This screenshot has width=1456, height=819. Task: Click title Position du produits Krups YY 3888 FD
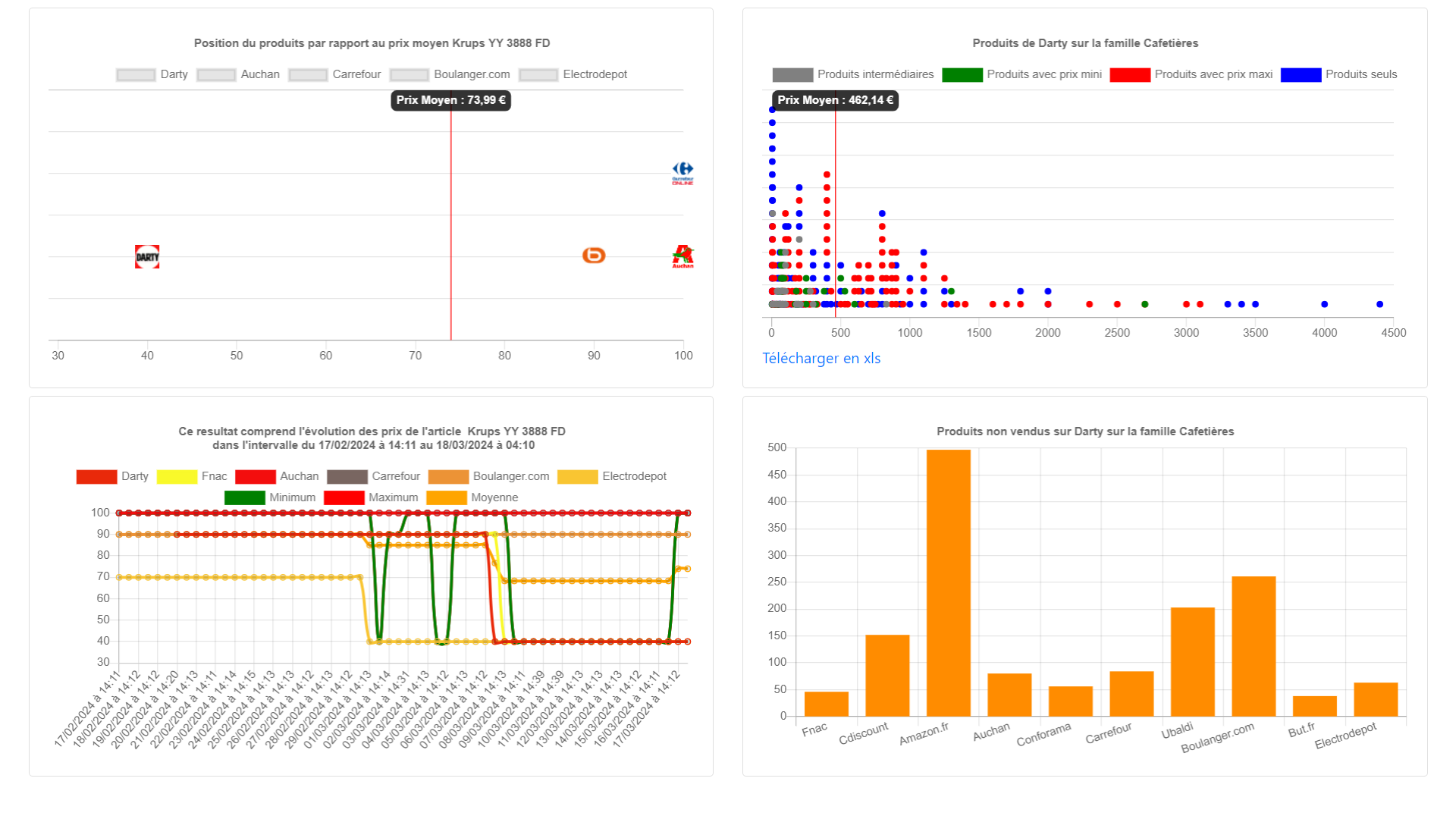click(x=372, y=43)
